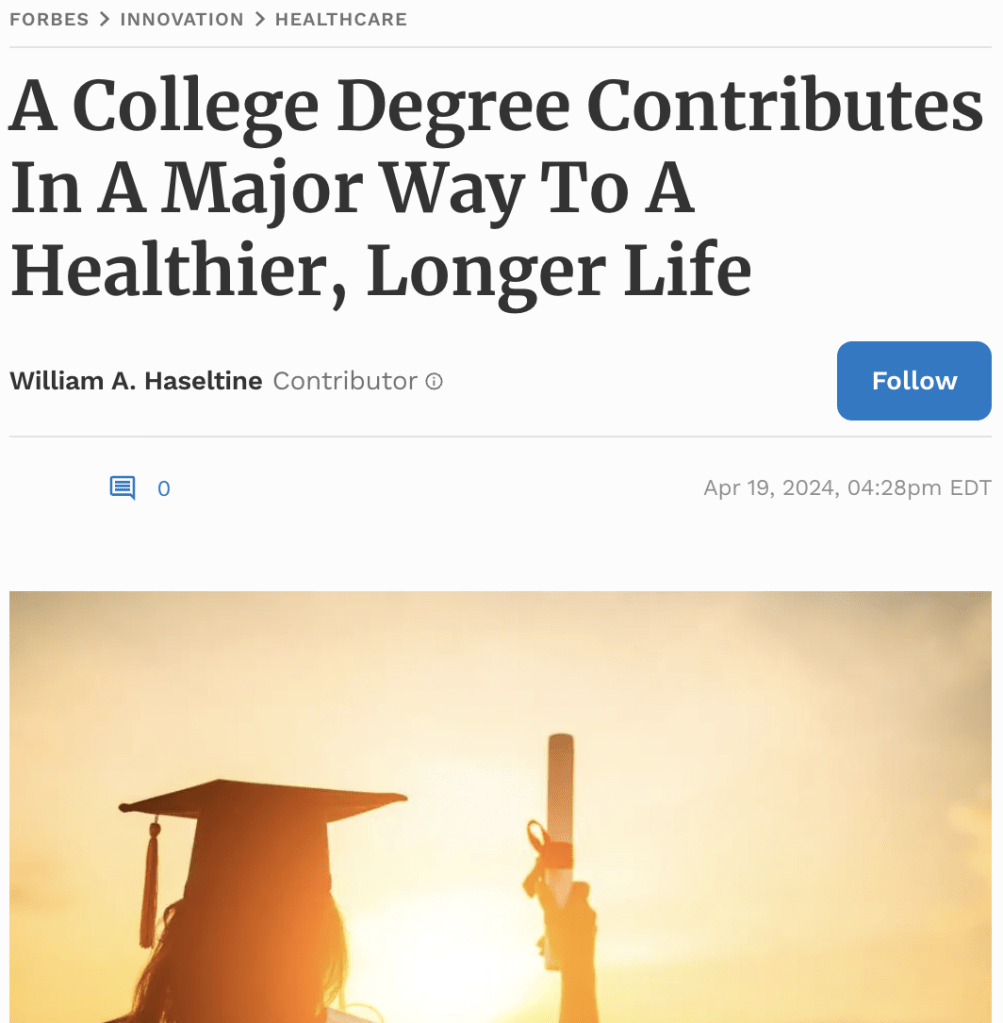The height and width of the screenshot is (1023, 1003).
Task: Click the Apr 19, 2024 timestamp
Action: coord(847,488)
